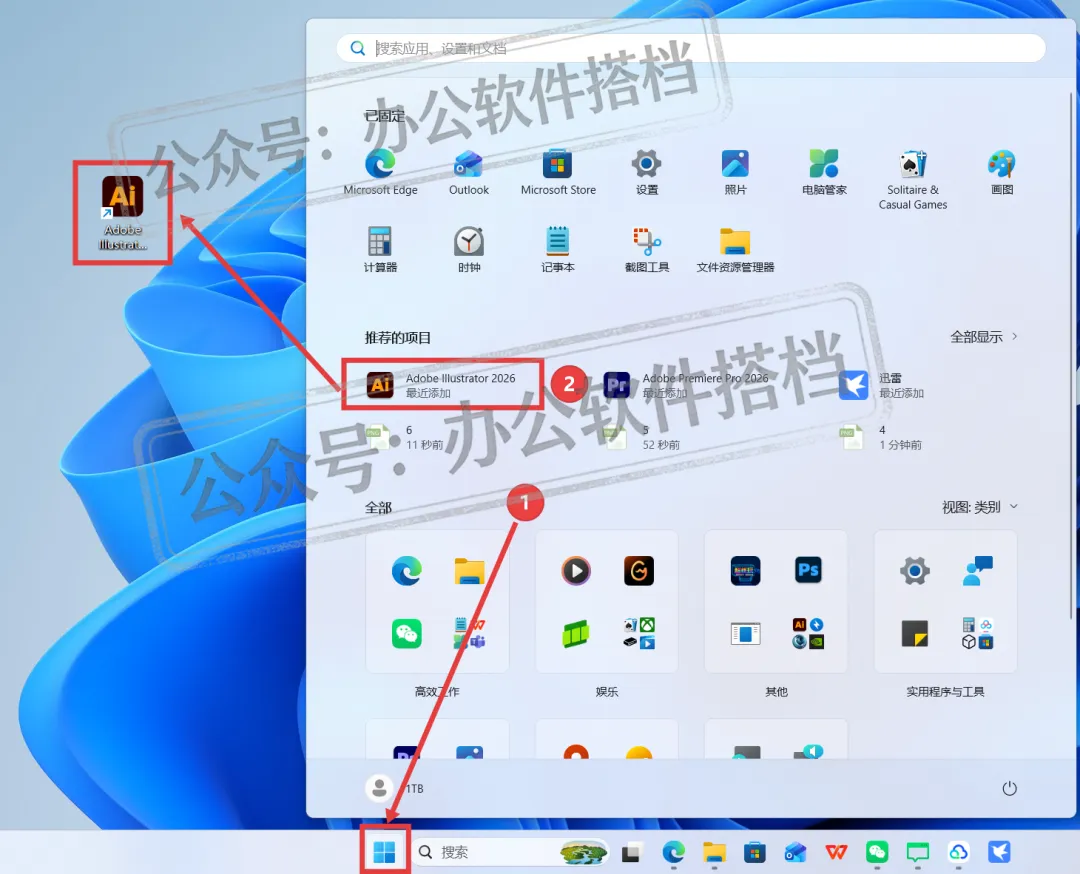Image resolution: width=1080 pixels, height=874 pixels.
Task: Open recent file 6 from 11 秒前
Action: click(x=405, y=437)
